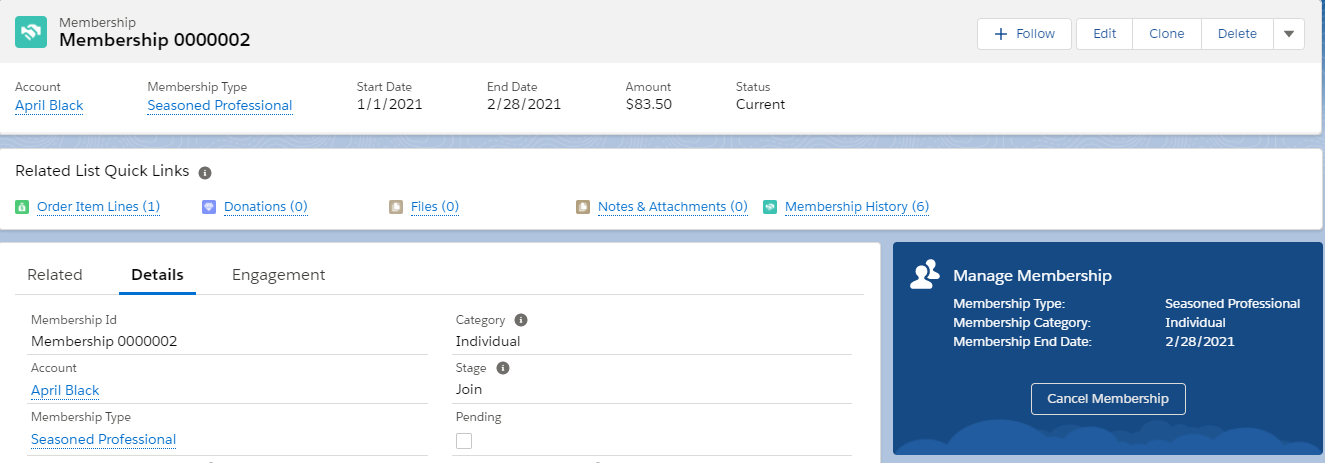The width and height of the screenshot is (1325, 463).
Task: Click the Order Item Lines green icon
Action: pos(22,207)
